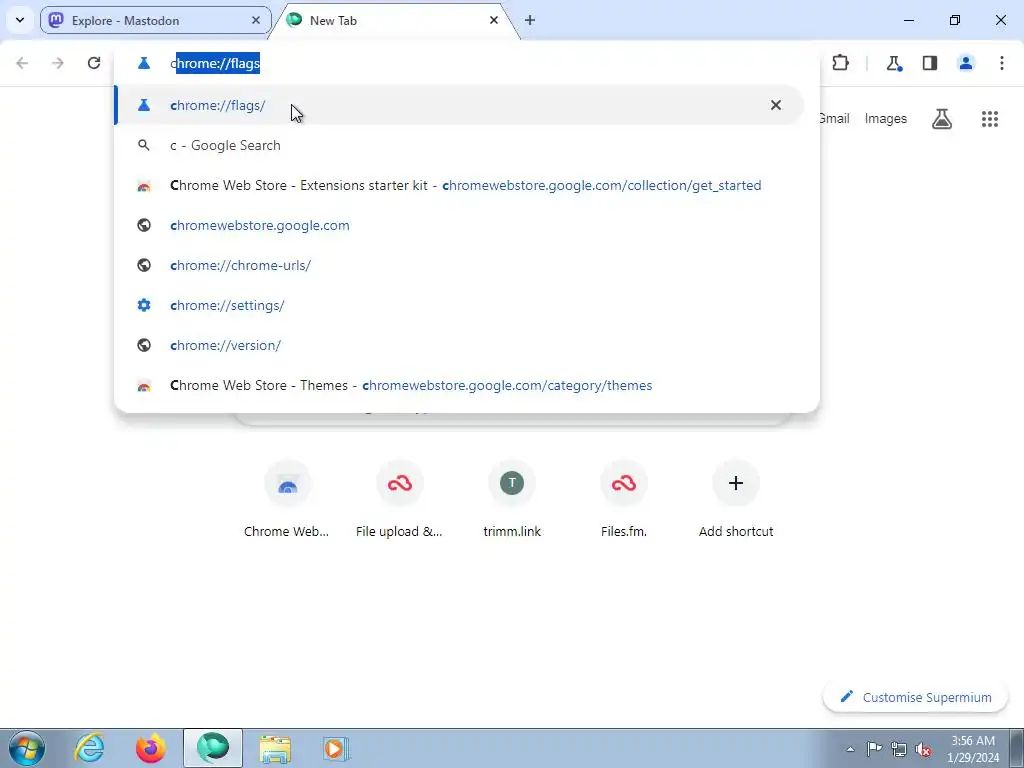Click the Customise Supermium button
The width and height of the screenshot is (1024, 768).
916,697
